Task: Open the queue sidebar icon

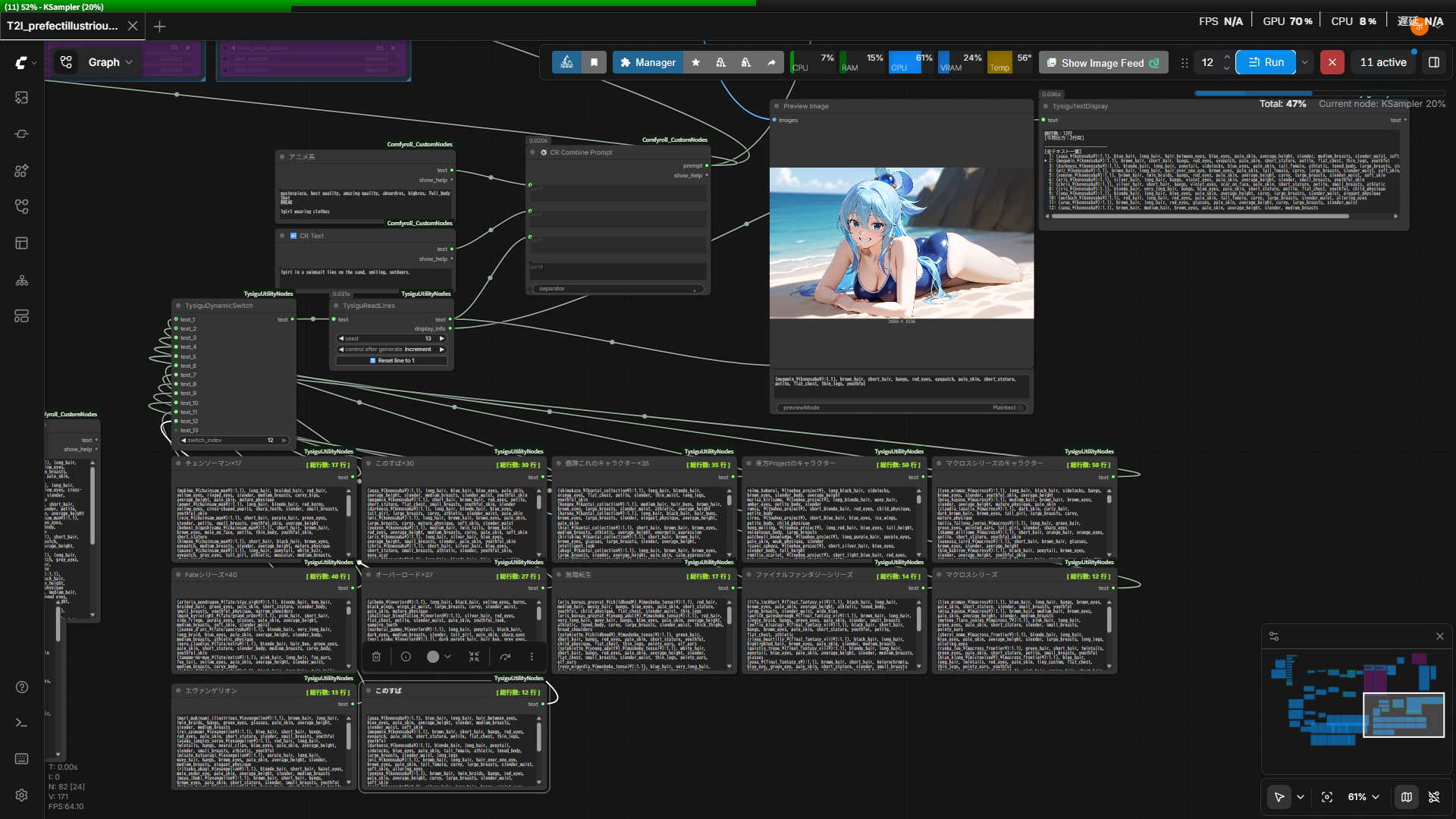Action: (x=21, y=134)
